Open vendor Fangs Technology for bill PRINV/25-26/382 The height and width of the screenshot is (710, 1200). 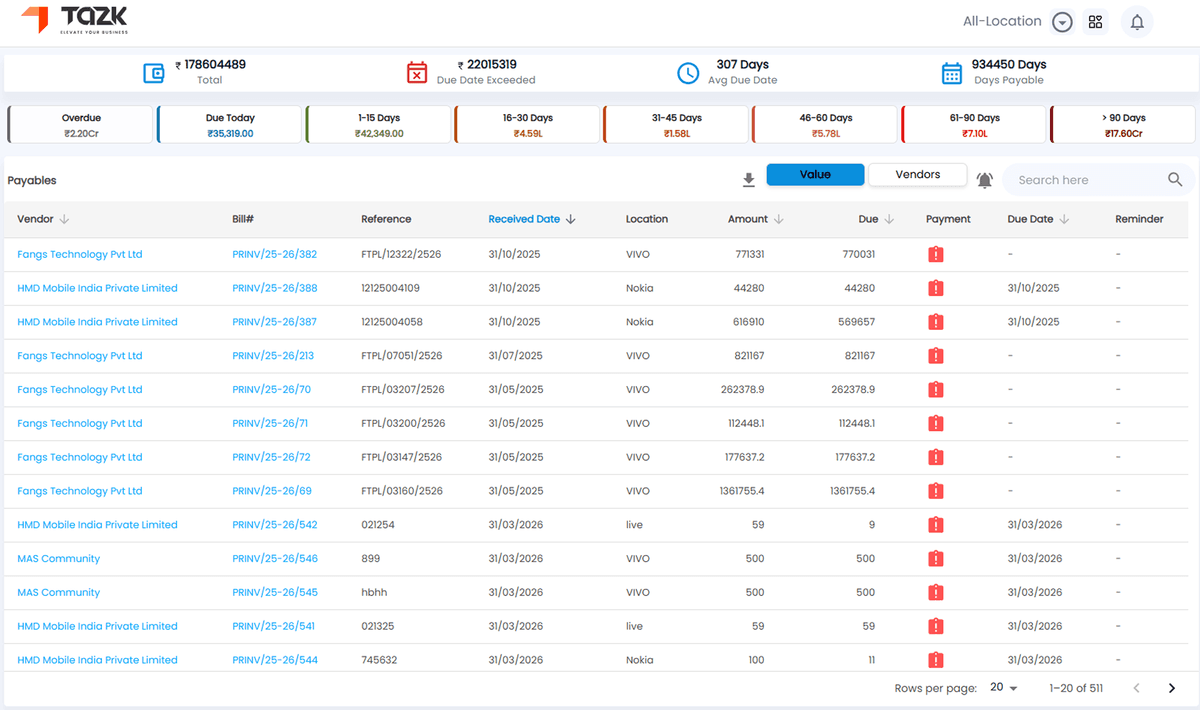click(x=80, y=254)
